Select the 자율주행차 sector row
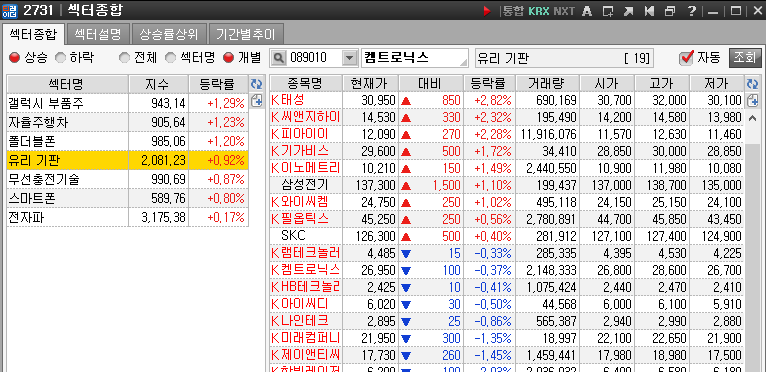The height and width of the screenshot is (372, 766). click(128, 122)
